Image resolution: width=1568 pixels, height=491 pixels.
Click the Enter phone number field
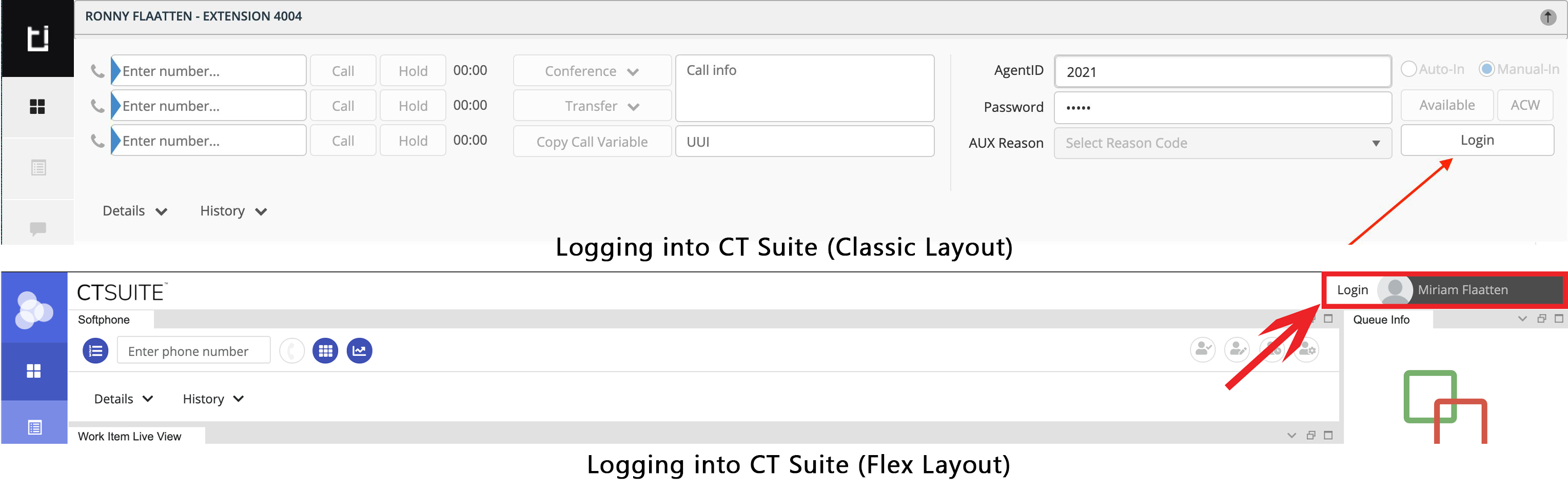point(193,350)
